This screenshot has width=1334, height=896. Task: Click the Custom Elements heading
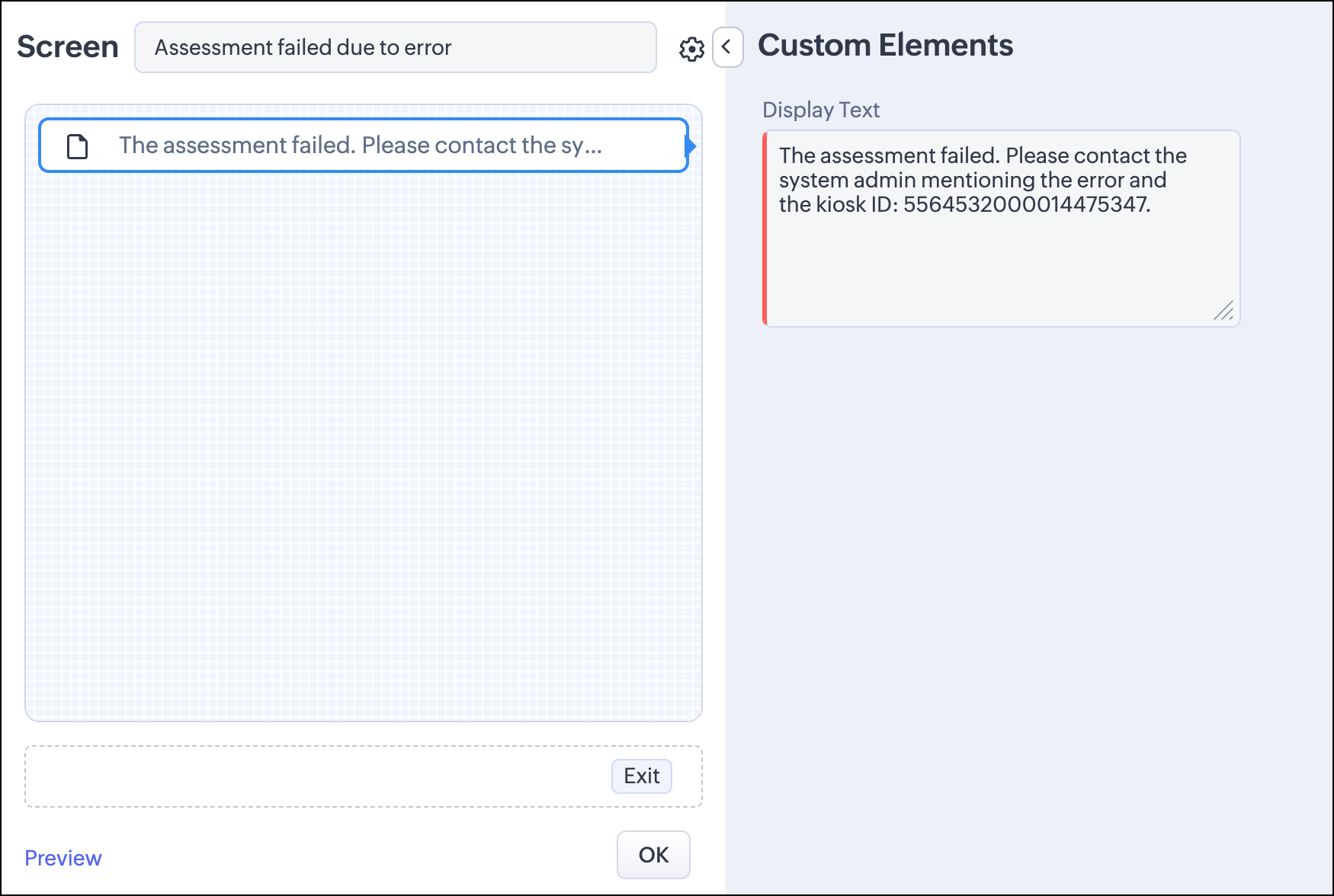(885, 45)
